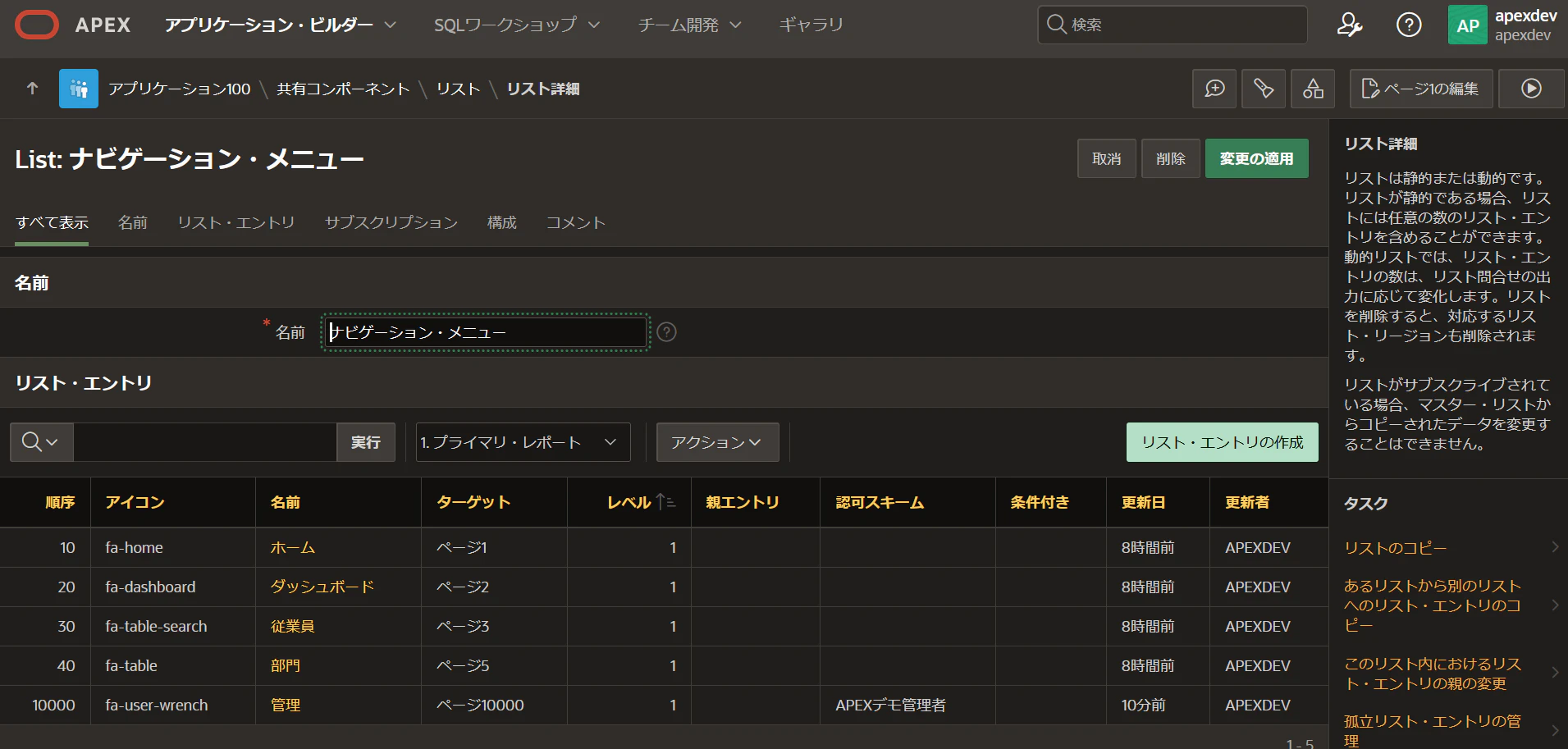Show help for the 名前 field

[667, 332]
